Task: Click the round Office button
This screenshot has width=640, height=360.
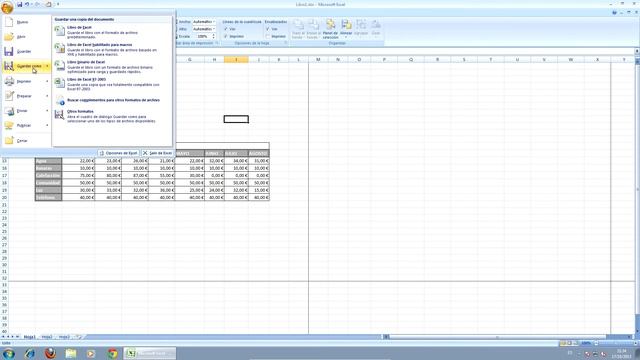Action: click(x=7, y=7)
